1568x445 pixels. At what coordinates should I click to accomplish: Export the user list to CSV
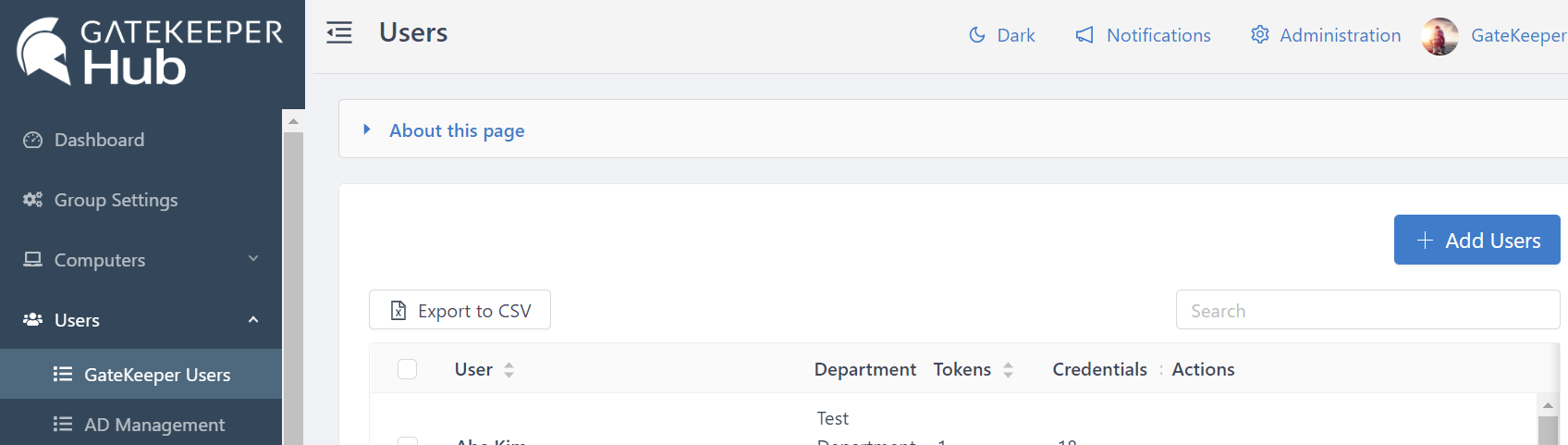459,311
